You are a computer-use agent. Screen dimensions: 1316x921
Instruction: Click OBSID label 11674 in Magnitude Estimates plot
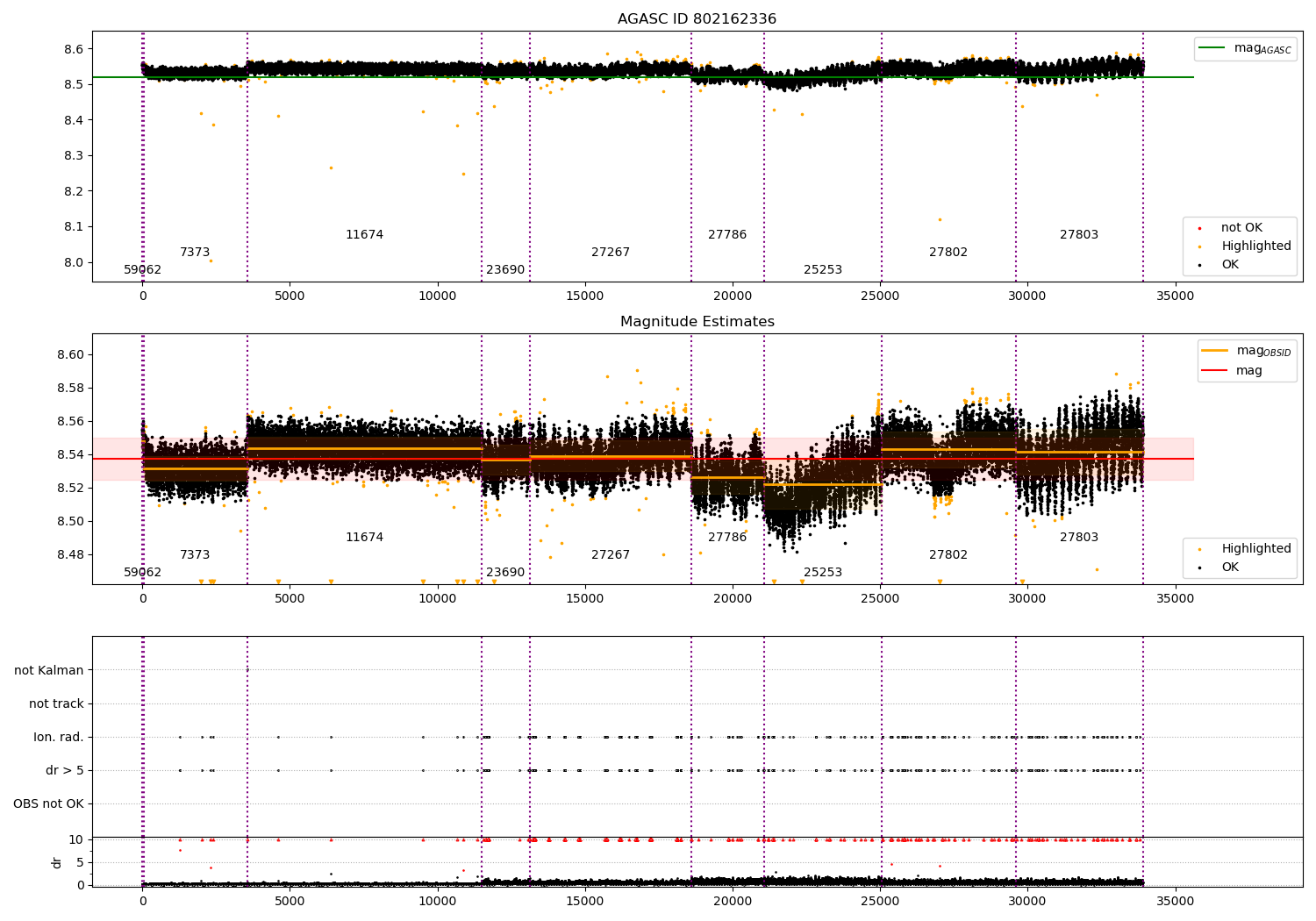[364, 538]
